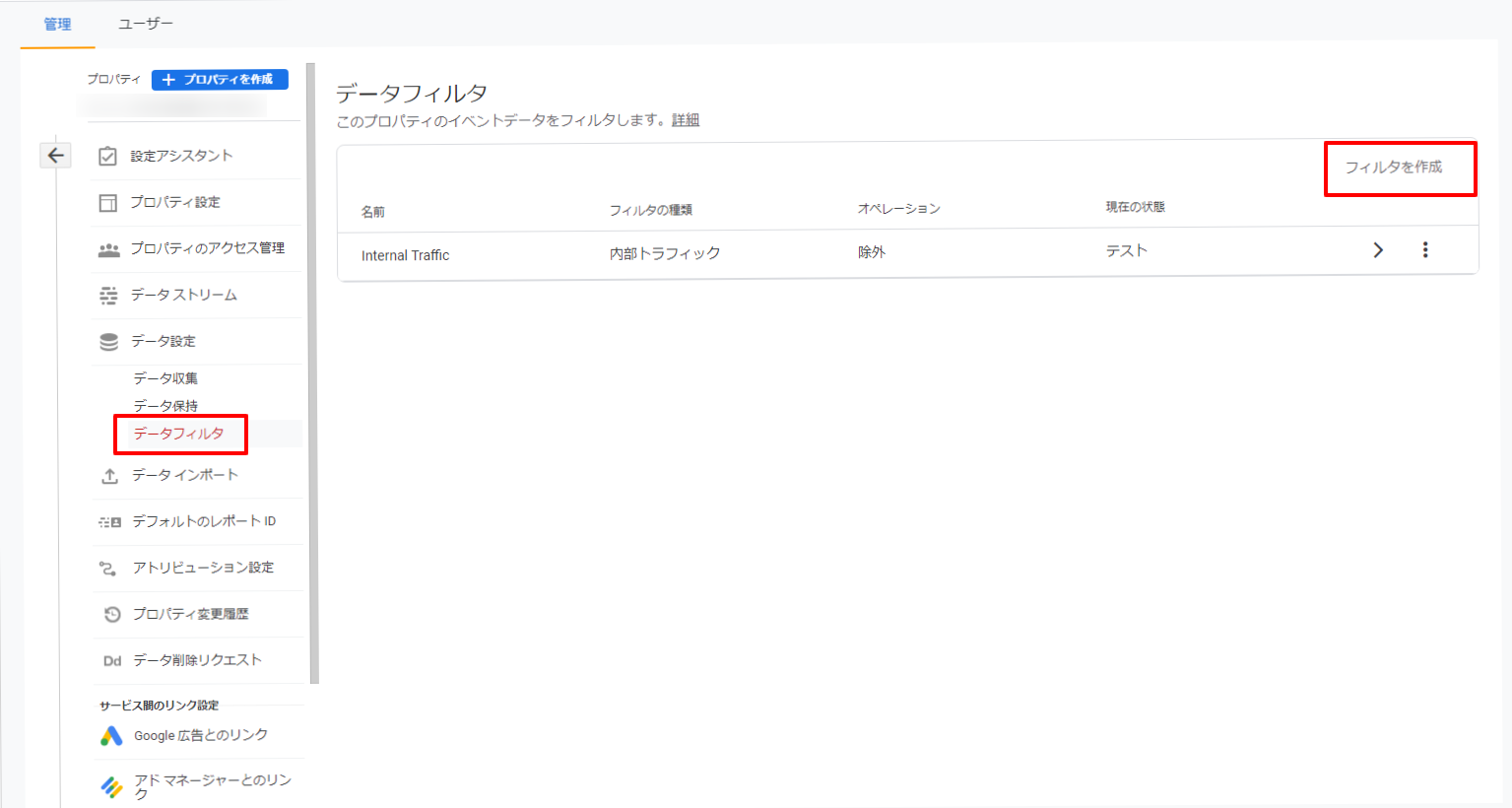
Task: Click the データ設定 database icon
Action: coord(108,341)
